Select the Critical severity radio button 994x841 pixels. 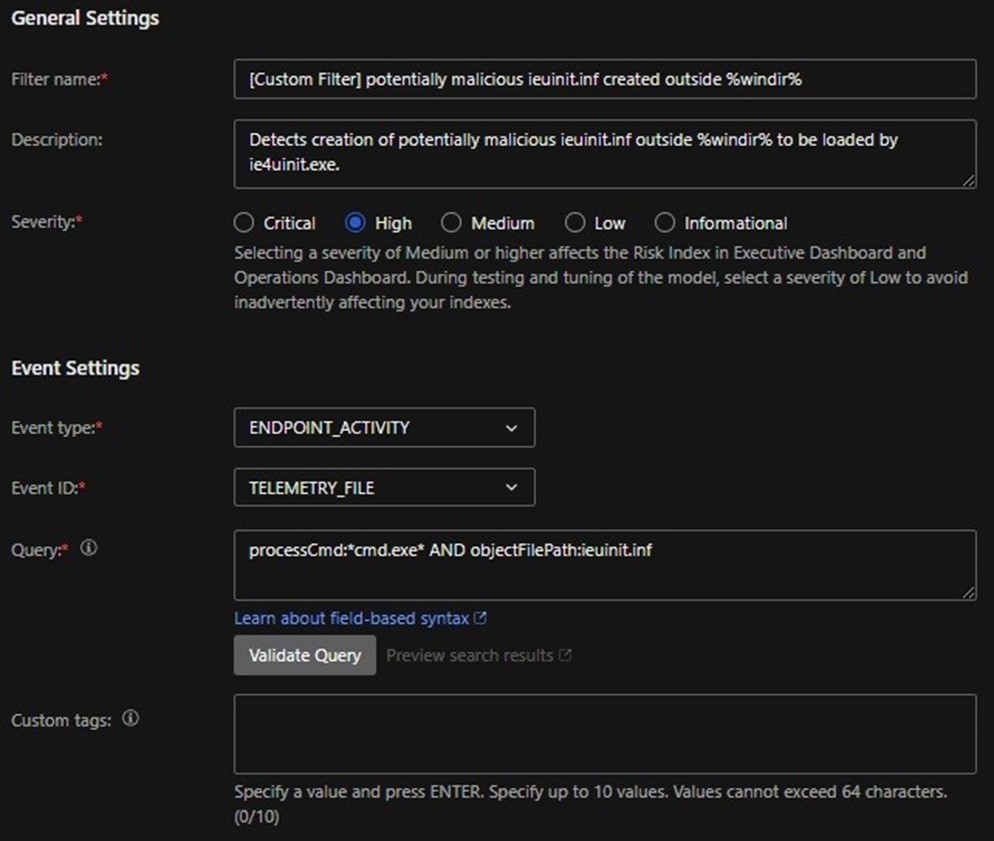click(243, 223)
